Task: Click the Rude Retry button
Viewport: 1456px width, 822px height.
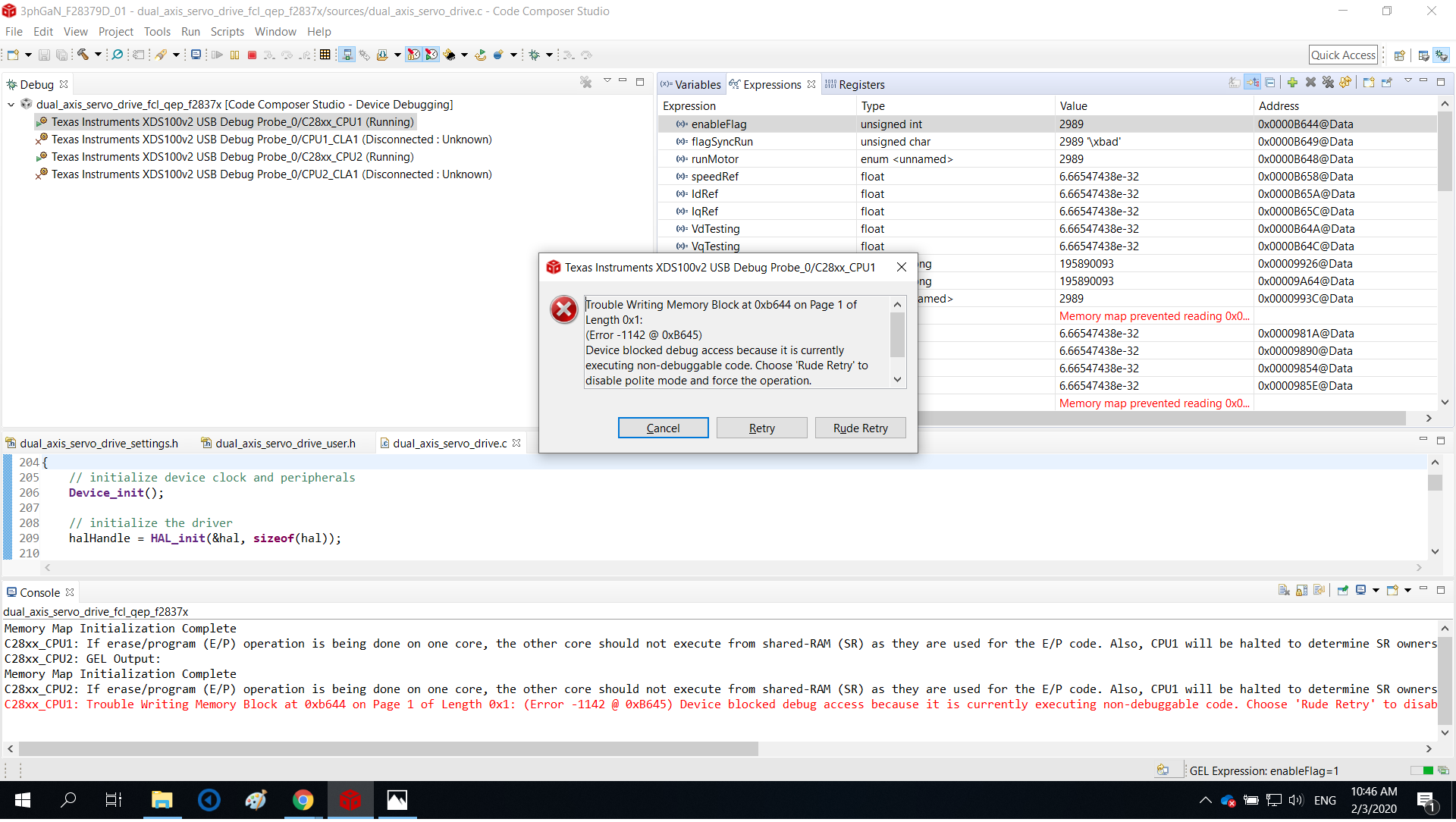Action: (x=860, y=428)
